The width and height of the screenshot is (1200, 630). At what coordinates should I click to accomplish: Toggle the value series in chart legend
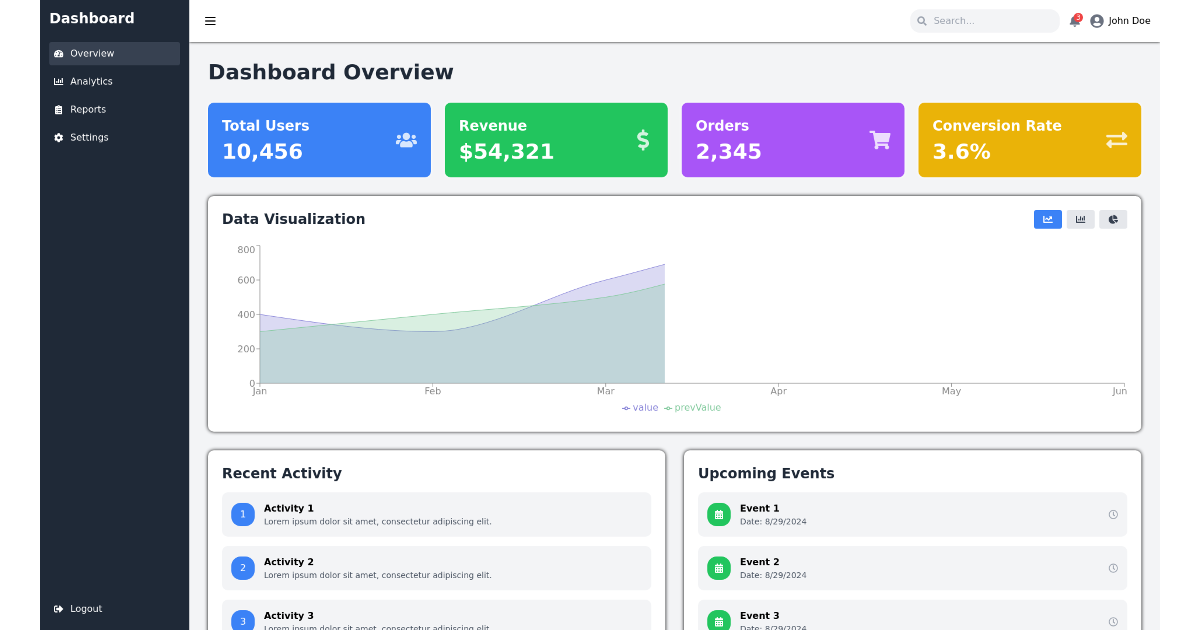640,408
